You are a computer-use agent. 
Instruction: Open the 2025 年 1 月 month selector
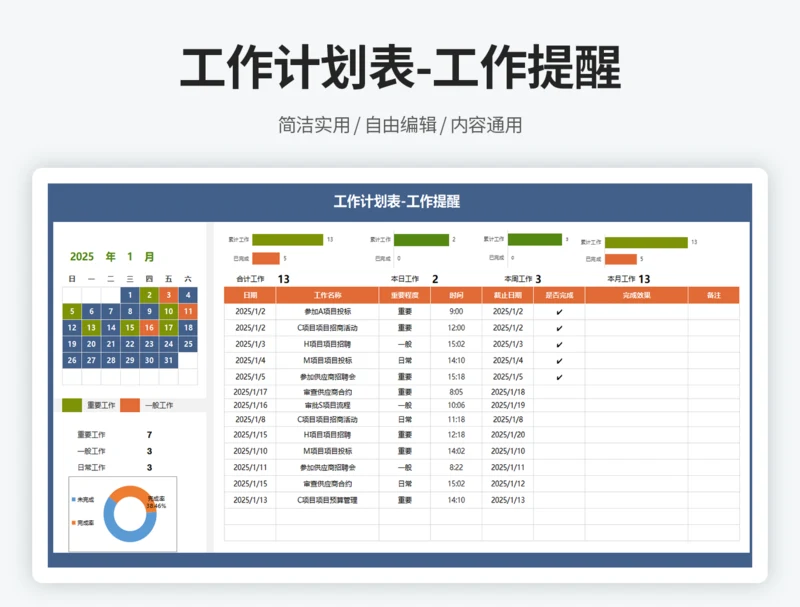(110, 256)
